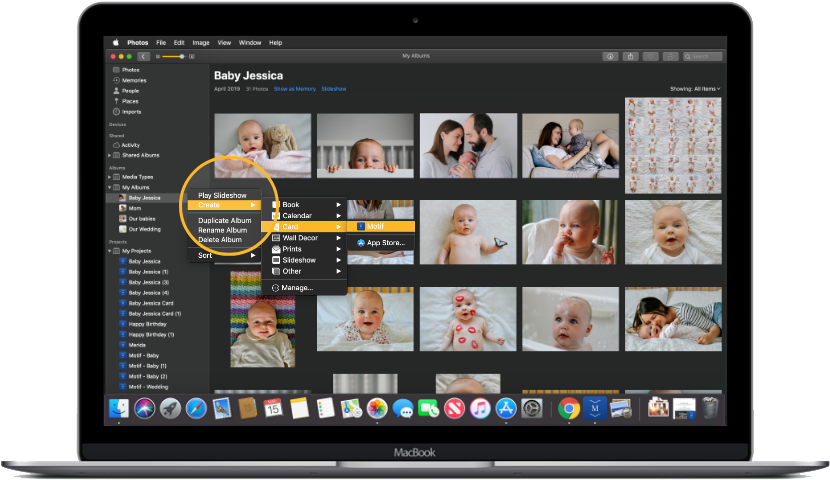Open the Info button in toolbar
This screenshot has width=830, height=480.
coord(610,56)
